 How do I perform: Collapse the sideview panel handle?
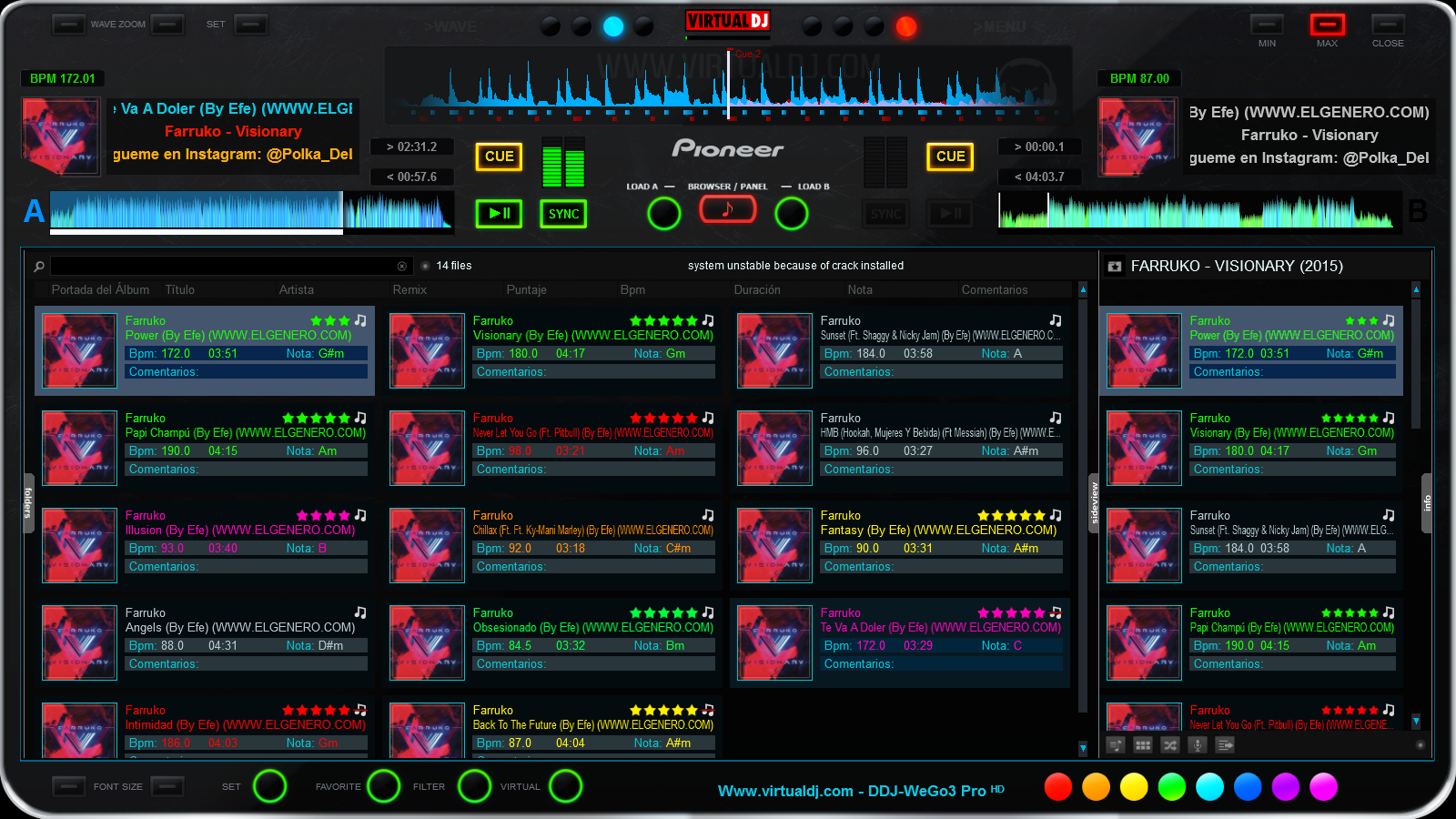1094,502
